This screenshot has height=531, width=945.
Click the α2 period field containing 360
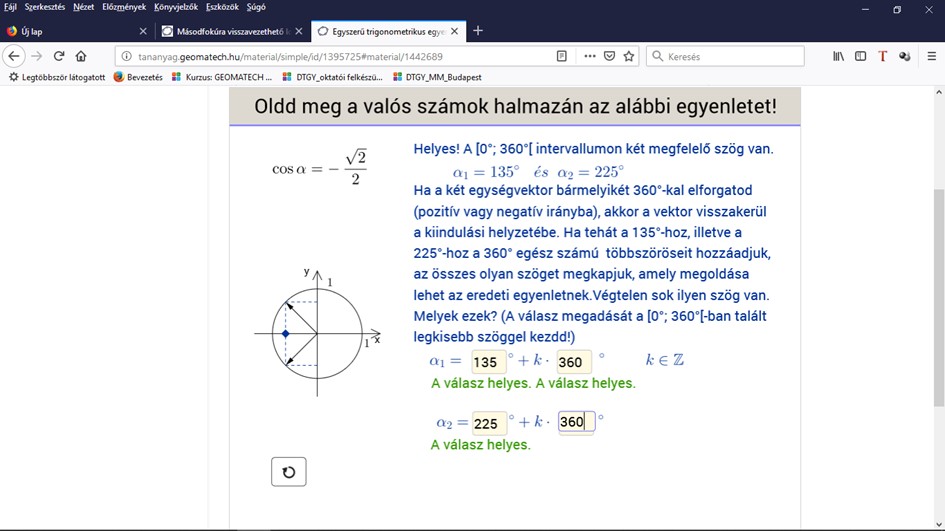click(576, 421)
